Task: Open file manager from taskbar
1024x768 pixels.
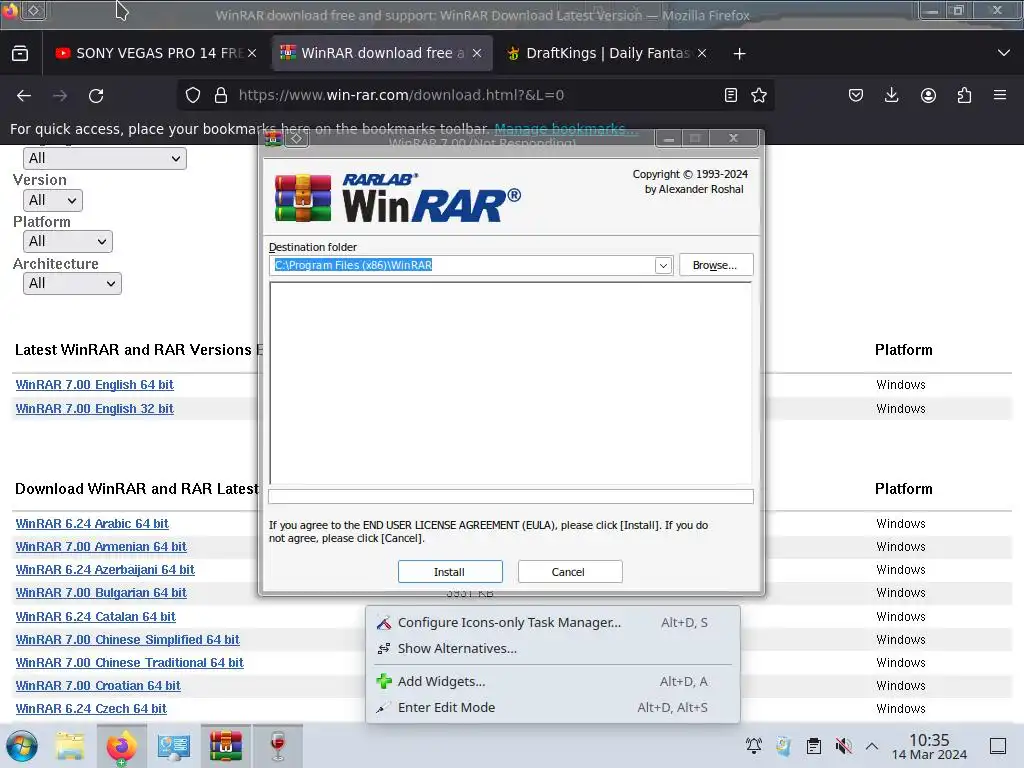Action: click(x=70, y=746)
